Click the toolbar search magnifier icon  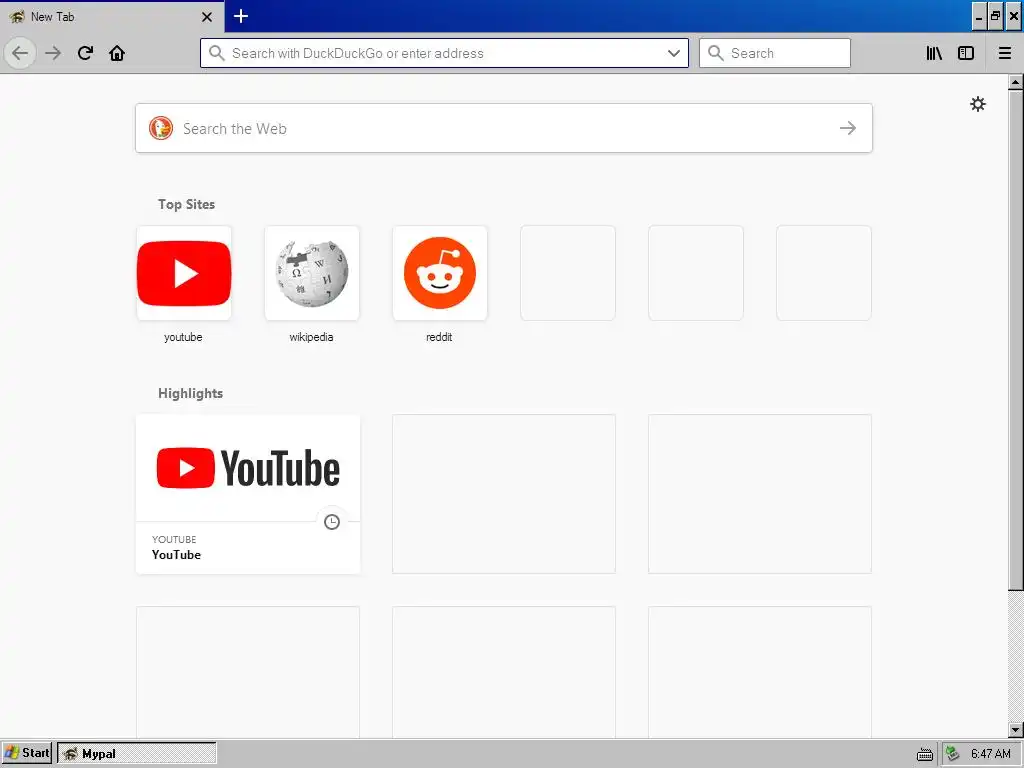click(x=716, y=53)
